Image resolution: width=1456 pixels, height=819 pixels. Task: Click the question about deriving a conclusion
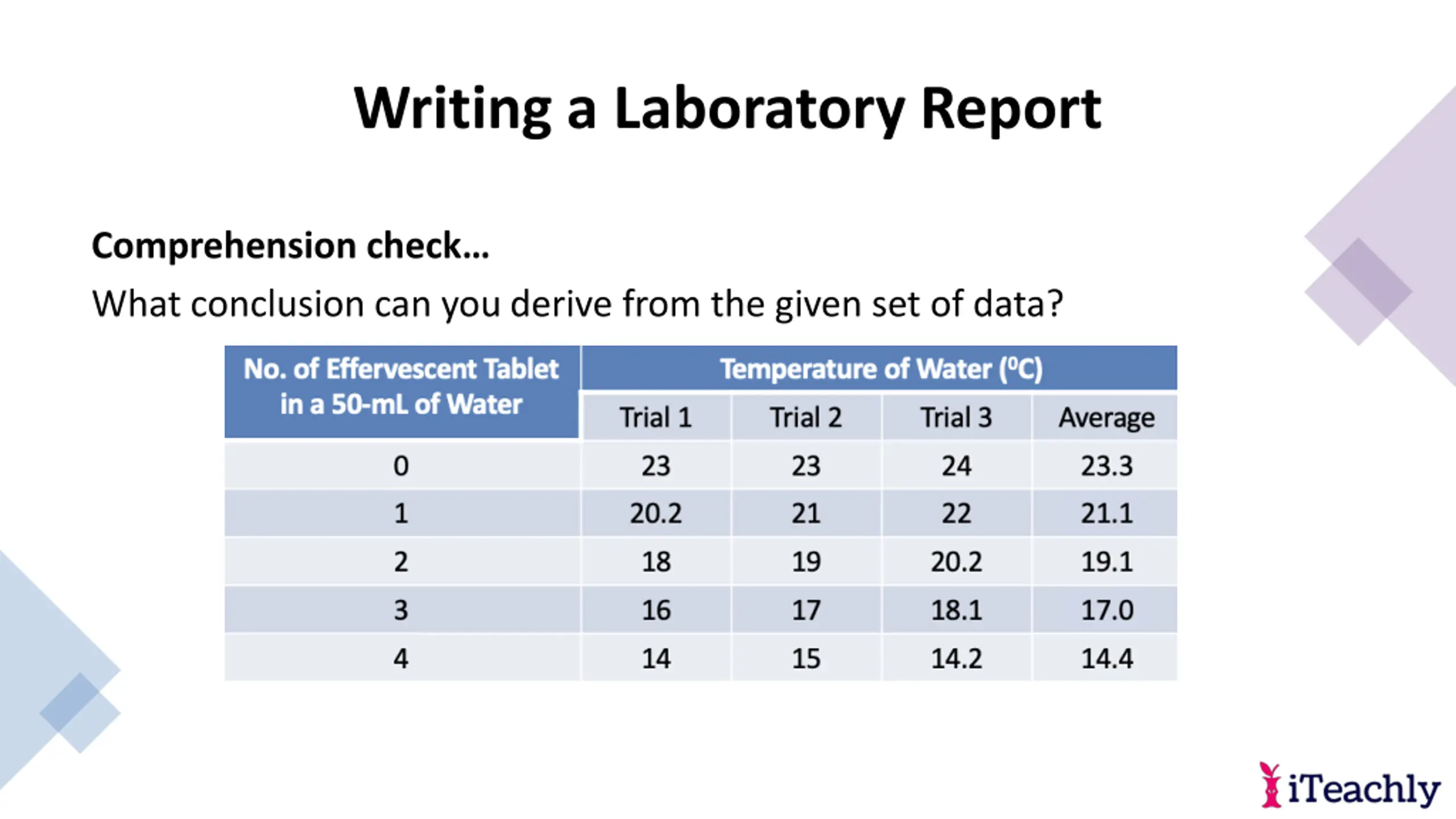577,304
